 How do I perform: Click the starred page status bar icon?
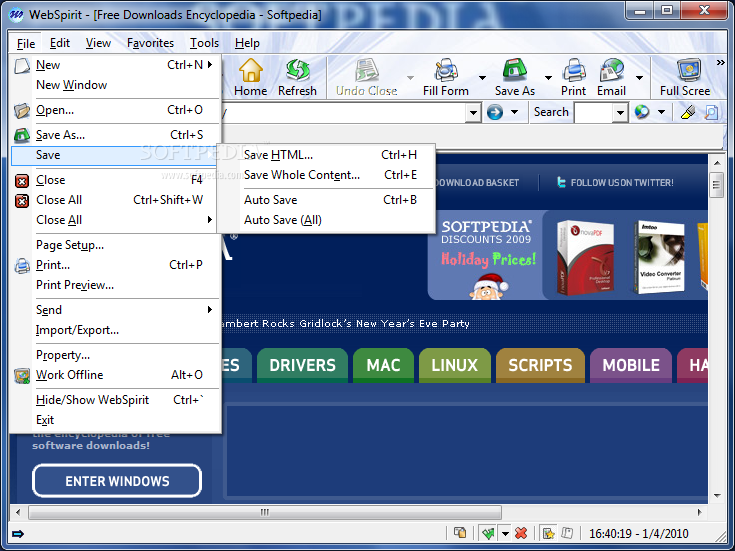pyautogui.click(x=548, y=533)
